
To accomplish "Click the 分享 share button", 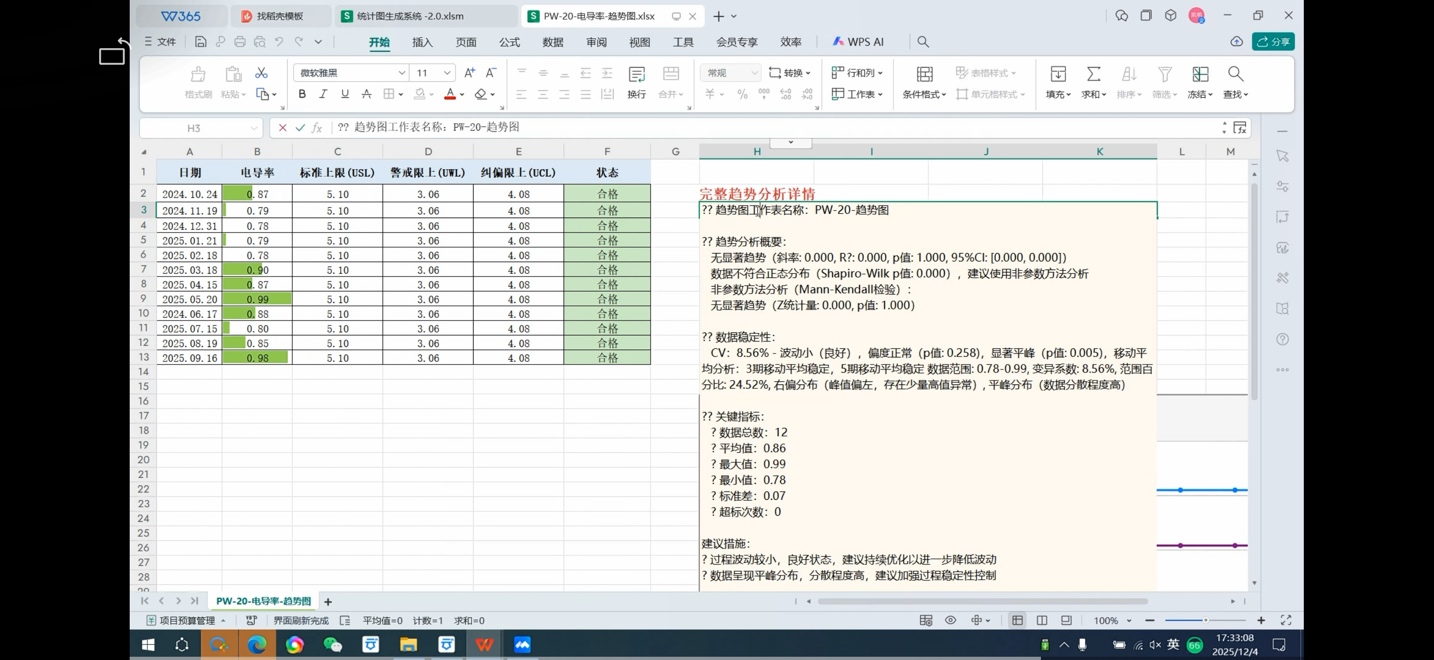I will coord(1273,42).
